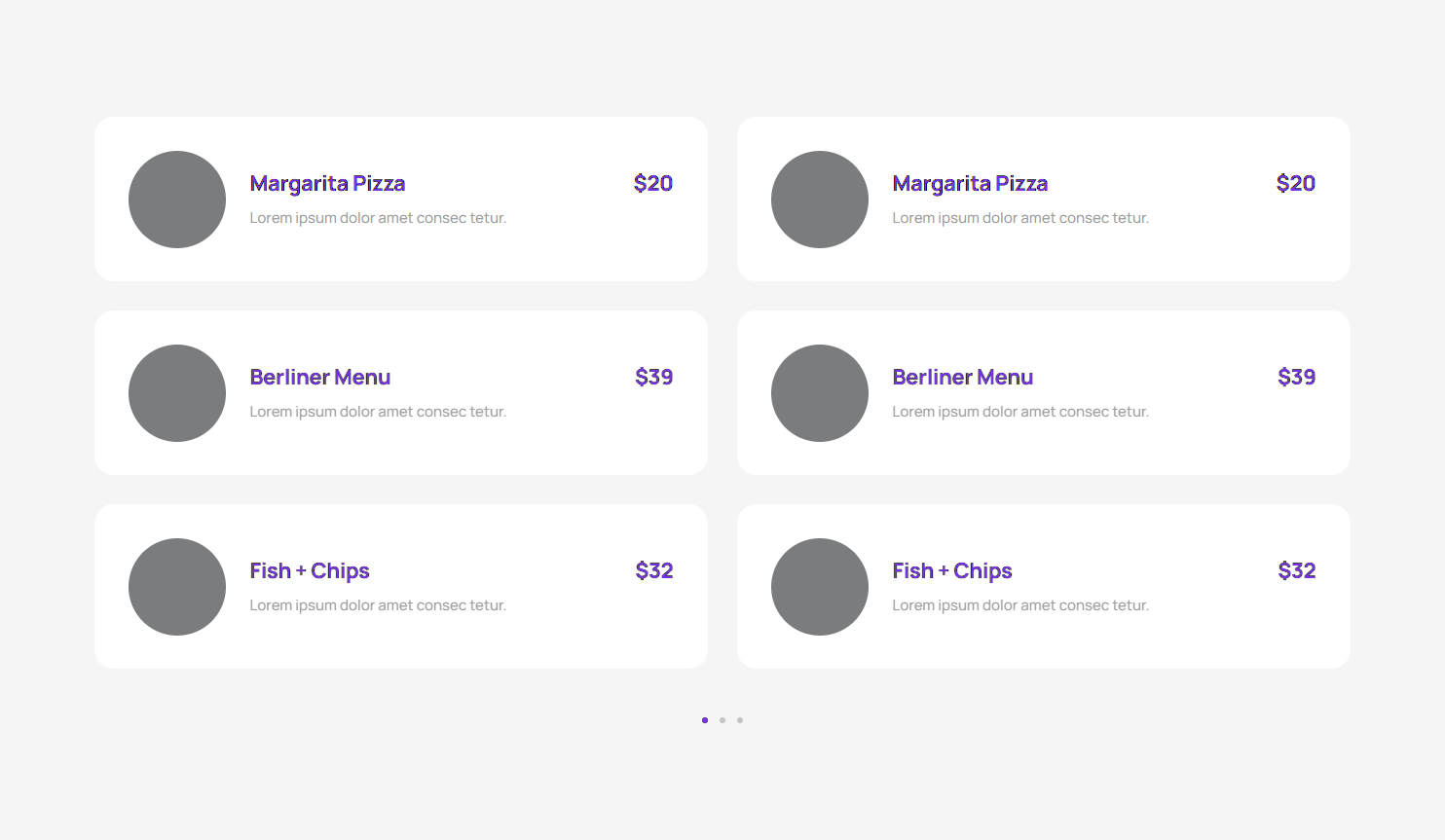Open the left Margarita Pizza title
Image resolution: width=1445 pixels, height=840 pixels.
pyautogui.click(x=327, y=184)
